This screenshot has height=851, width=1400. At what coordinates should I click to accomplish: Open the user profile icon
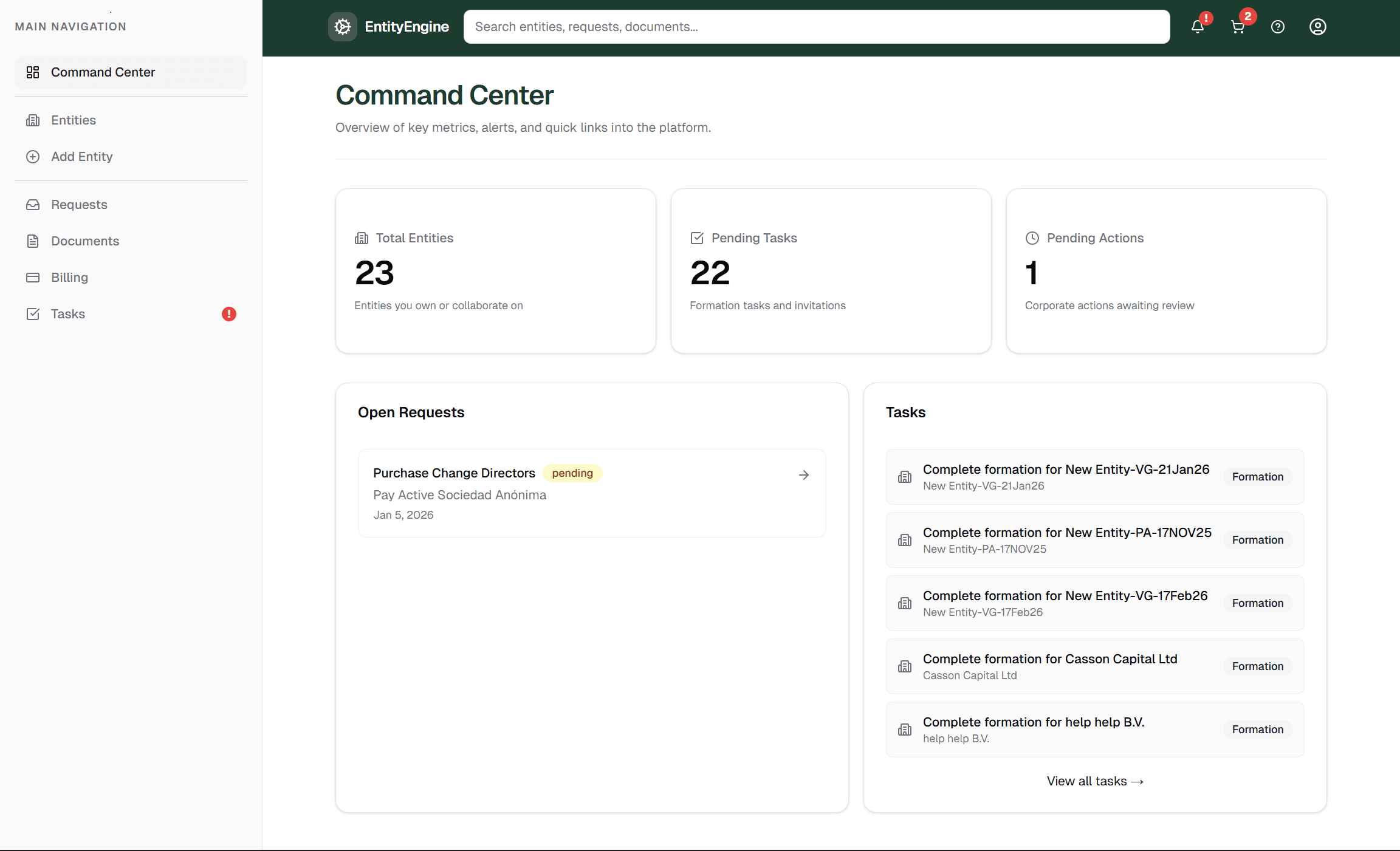click(x=1317, y=27)
